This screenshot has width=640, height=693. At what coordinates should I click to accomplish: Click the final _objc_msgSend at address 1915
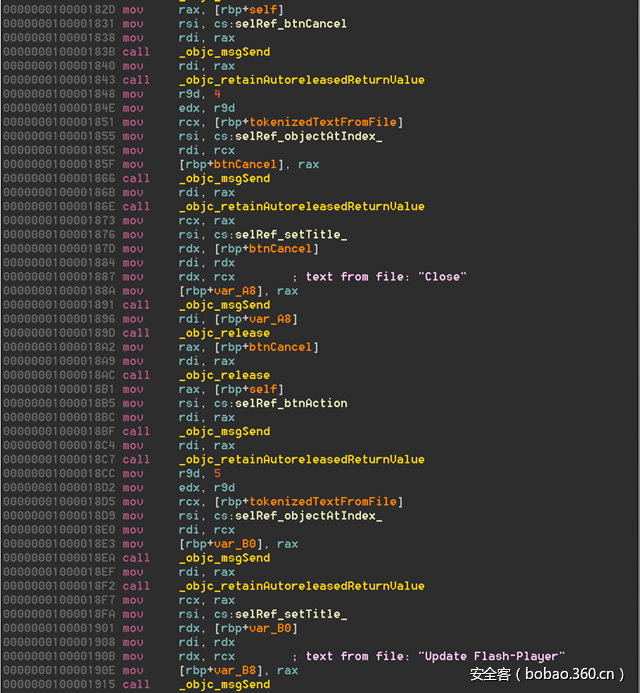pos(224,684)
